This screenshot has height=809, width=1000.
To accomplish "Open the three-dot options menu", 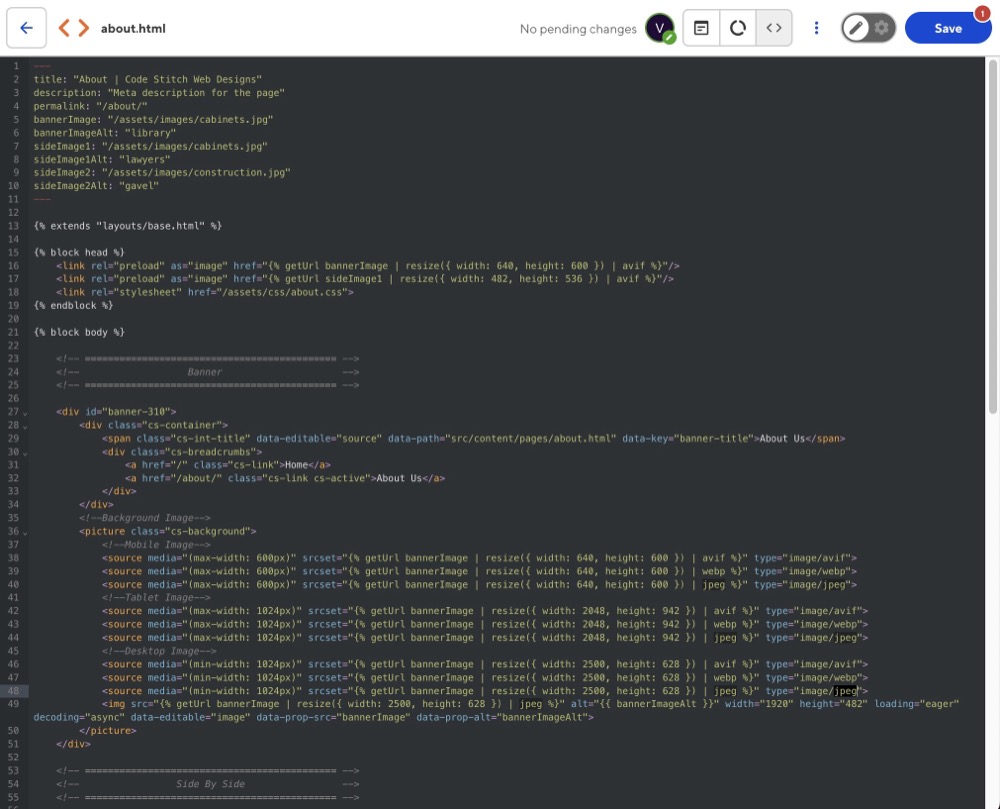I will pos(816,28).
